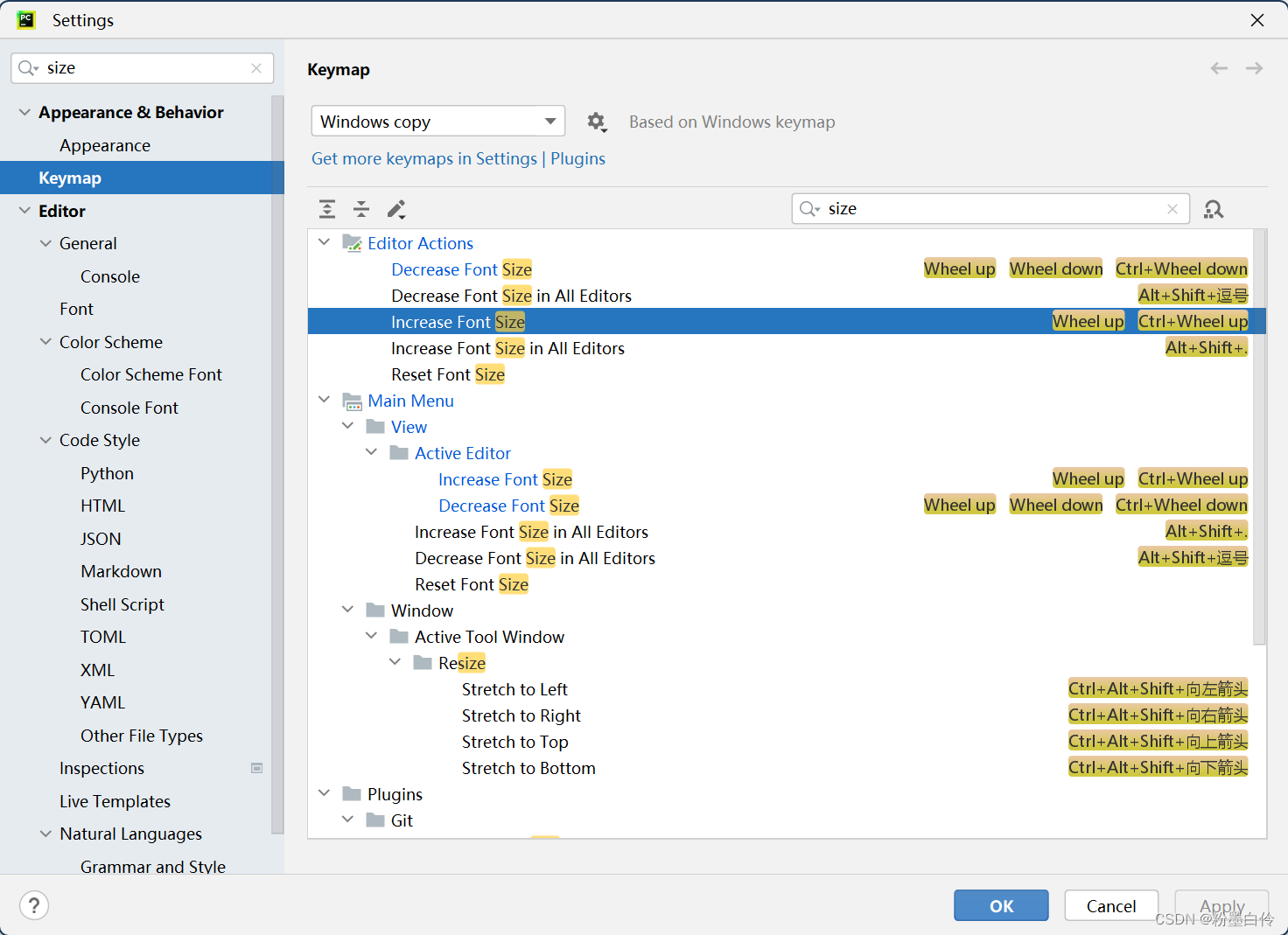
Task: Select Increase Font Size under Active Editor
Action: [505, 479]
